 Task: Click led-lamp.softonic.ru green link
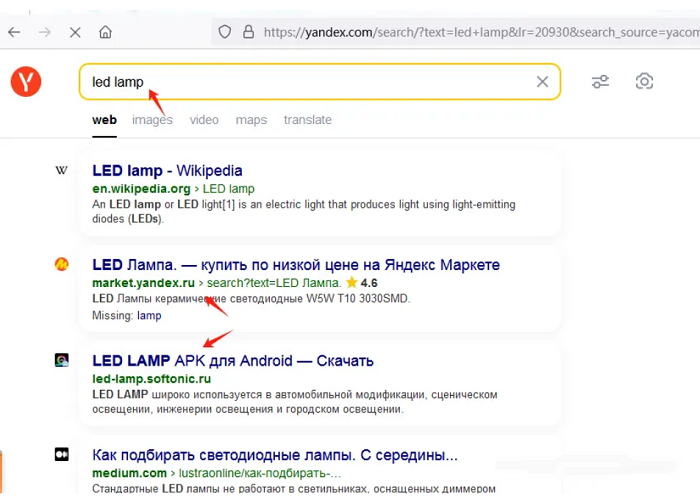point(151,379)
